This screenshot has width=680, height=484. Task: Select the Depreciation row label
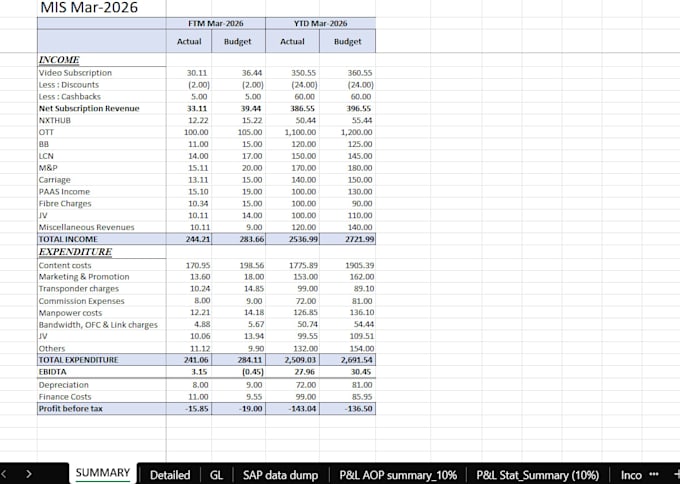(x=63, y=385)
